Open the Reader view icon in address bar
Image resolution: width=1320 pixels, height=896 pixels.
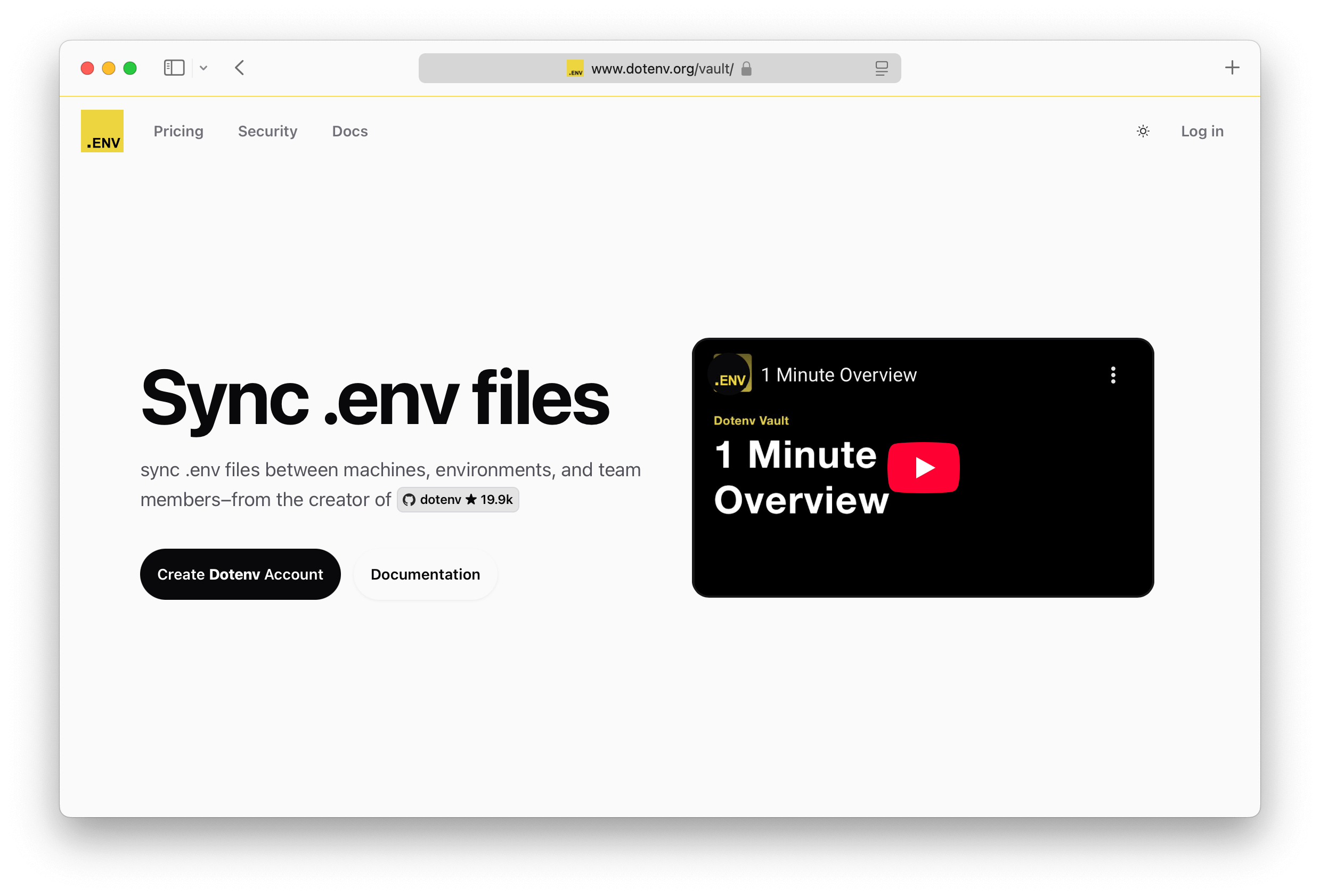point(881,68)
